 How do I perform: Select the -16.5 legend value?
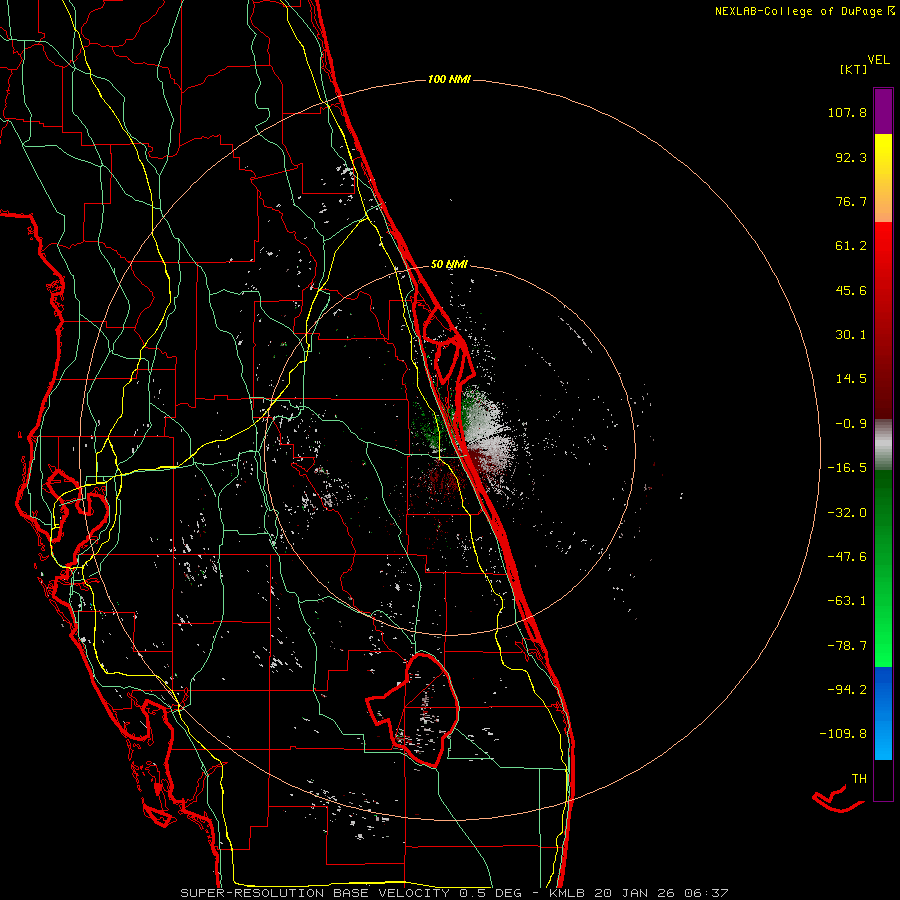tap(847, 468)
